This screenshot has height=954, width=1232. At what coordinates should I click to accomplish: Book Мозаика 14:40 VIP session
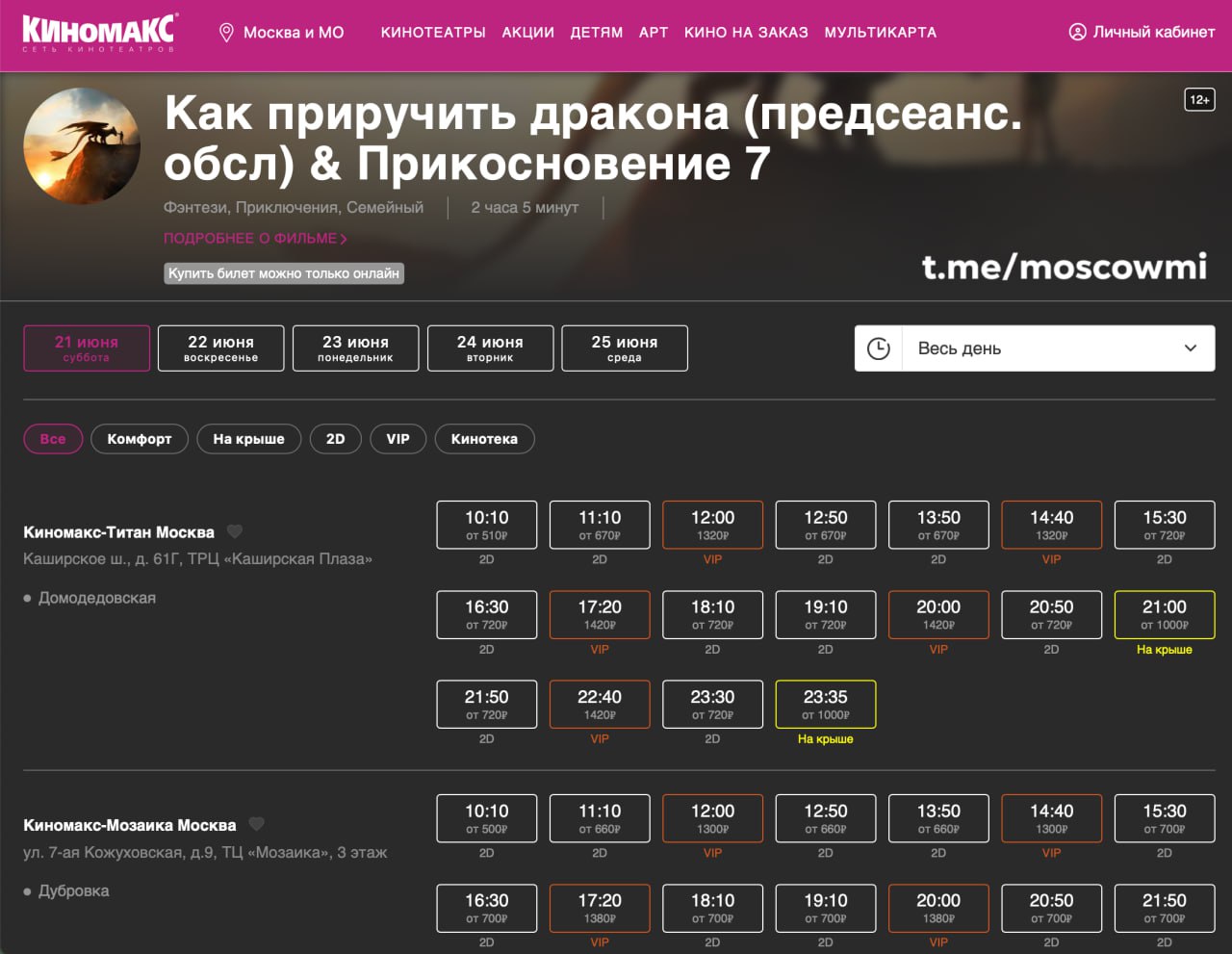(x=1052, y=818)
